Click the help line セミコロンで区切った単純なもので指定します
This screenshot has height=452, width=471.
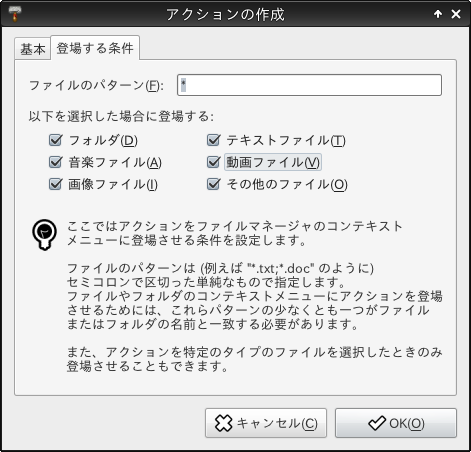[206, 282]
